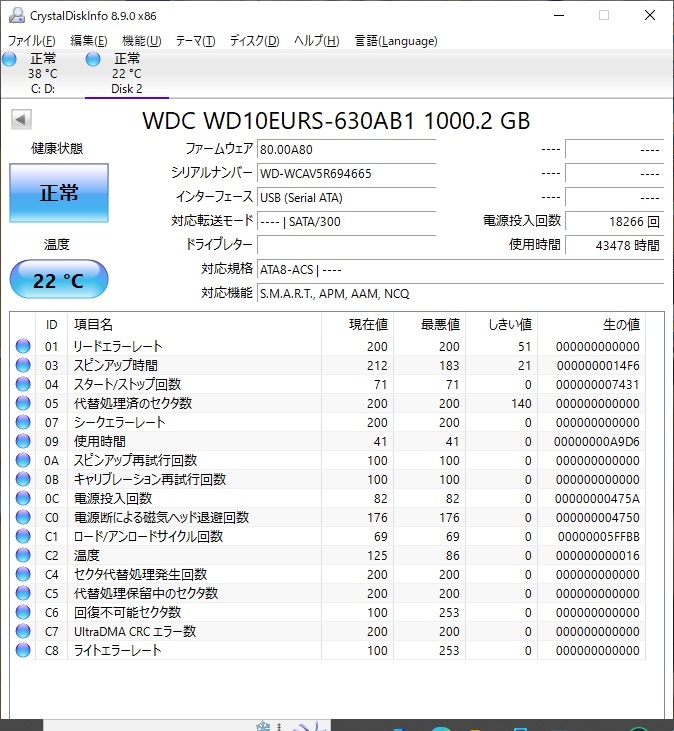Click the status orb for ID C4 row
674x731 pixels.
[x=23, y=574]
